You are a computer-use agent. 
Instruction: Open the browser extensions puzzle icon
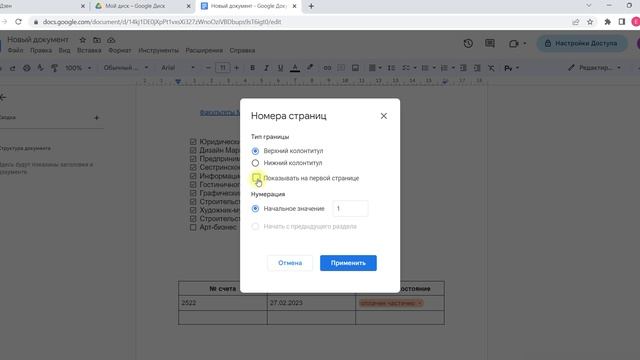tap(607, 22)
